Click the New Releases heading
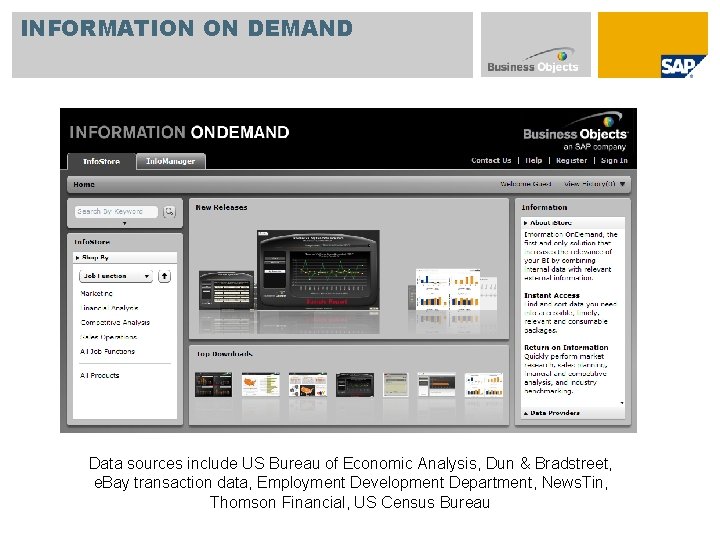The height and width of the screenshot is (540, 720). [x=221, y=207]
